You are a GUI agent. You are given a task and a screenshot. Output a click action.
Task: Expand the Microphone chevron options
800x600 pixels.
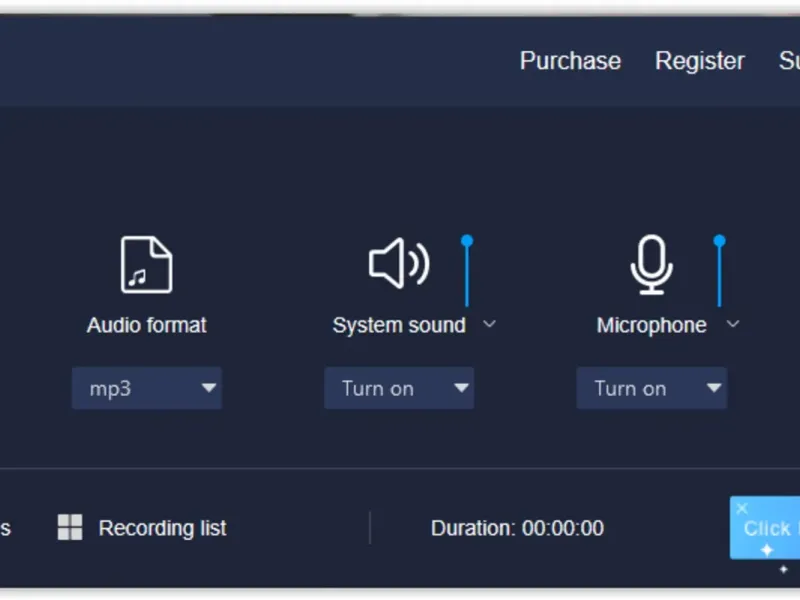pyautogui.click(x=733, y=324)
